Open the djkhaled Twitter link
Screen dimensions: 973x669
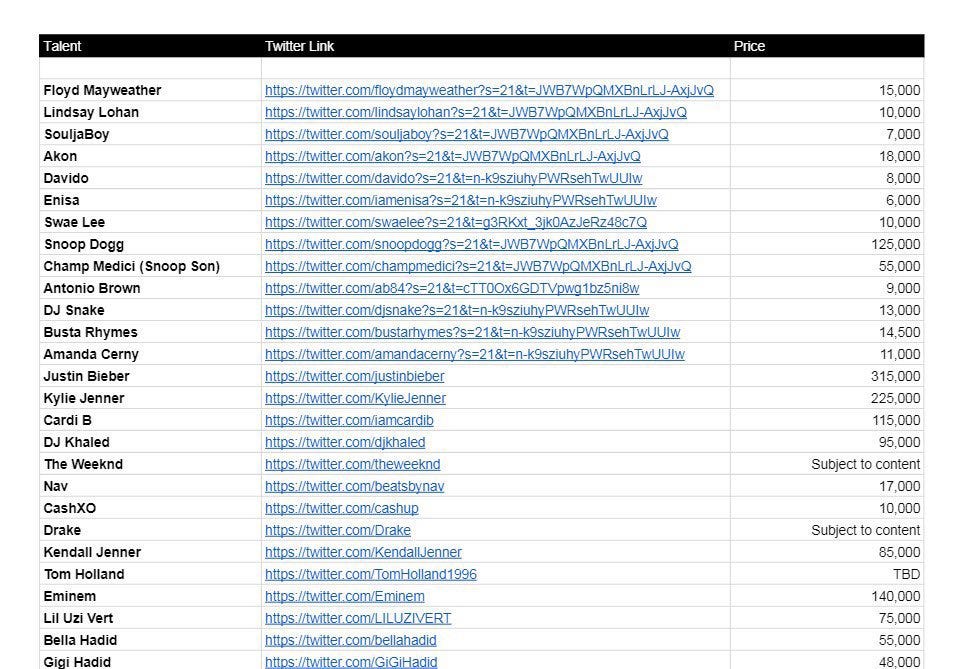(x=345, y=442)
